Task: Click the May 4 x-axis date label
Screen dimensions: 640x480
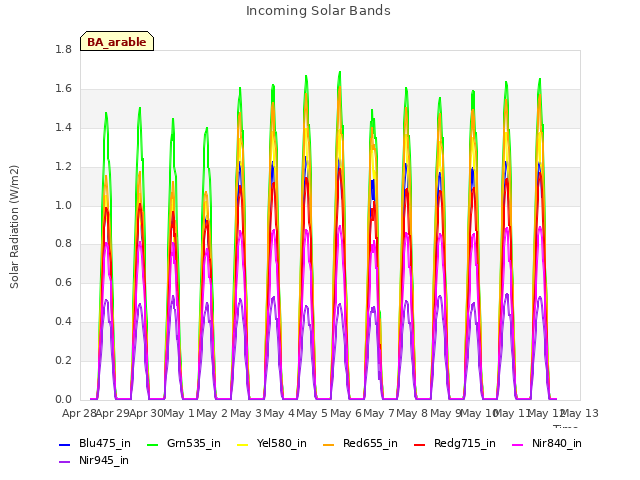Action: (x=279, y=413)
